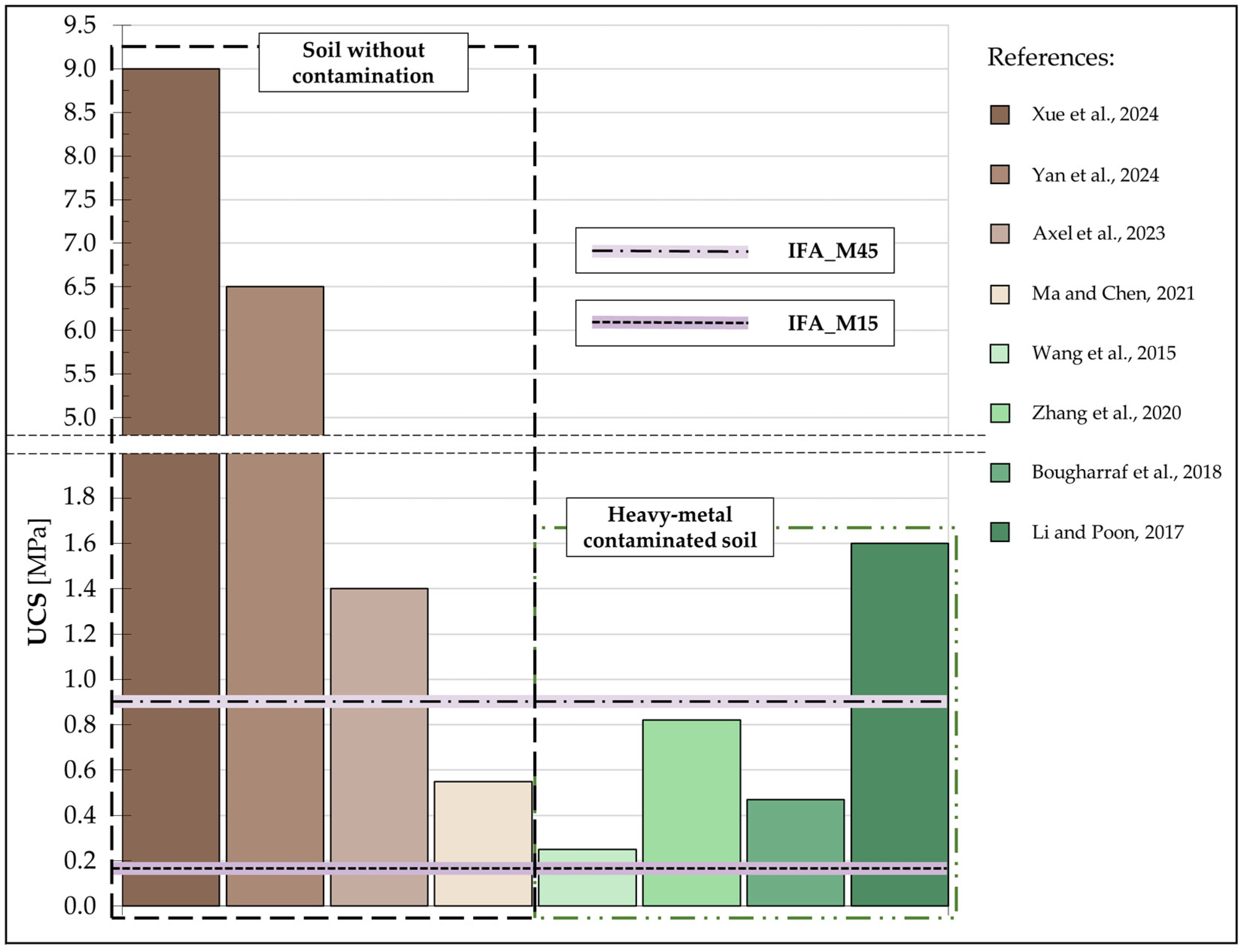Click the beige Ma and Chen bar
Screen dimensions: 1243x952
[483, 827]
